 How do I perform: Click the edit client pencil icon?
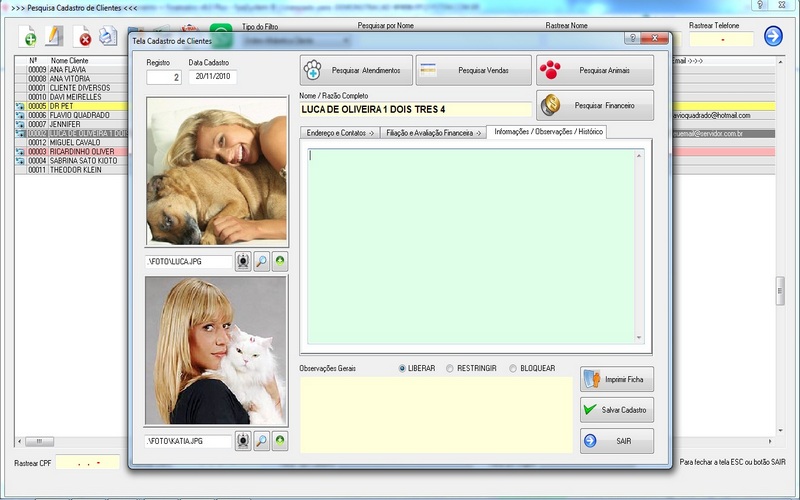pos(54,36)
